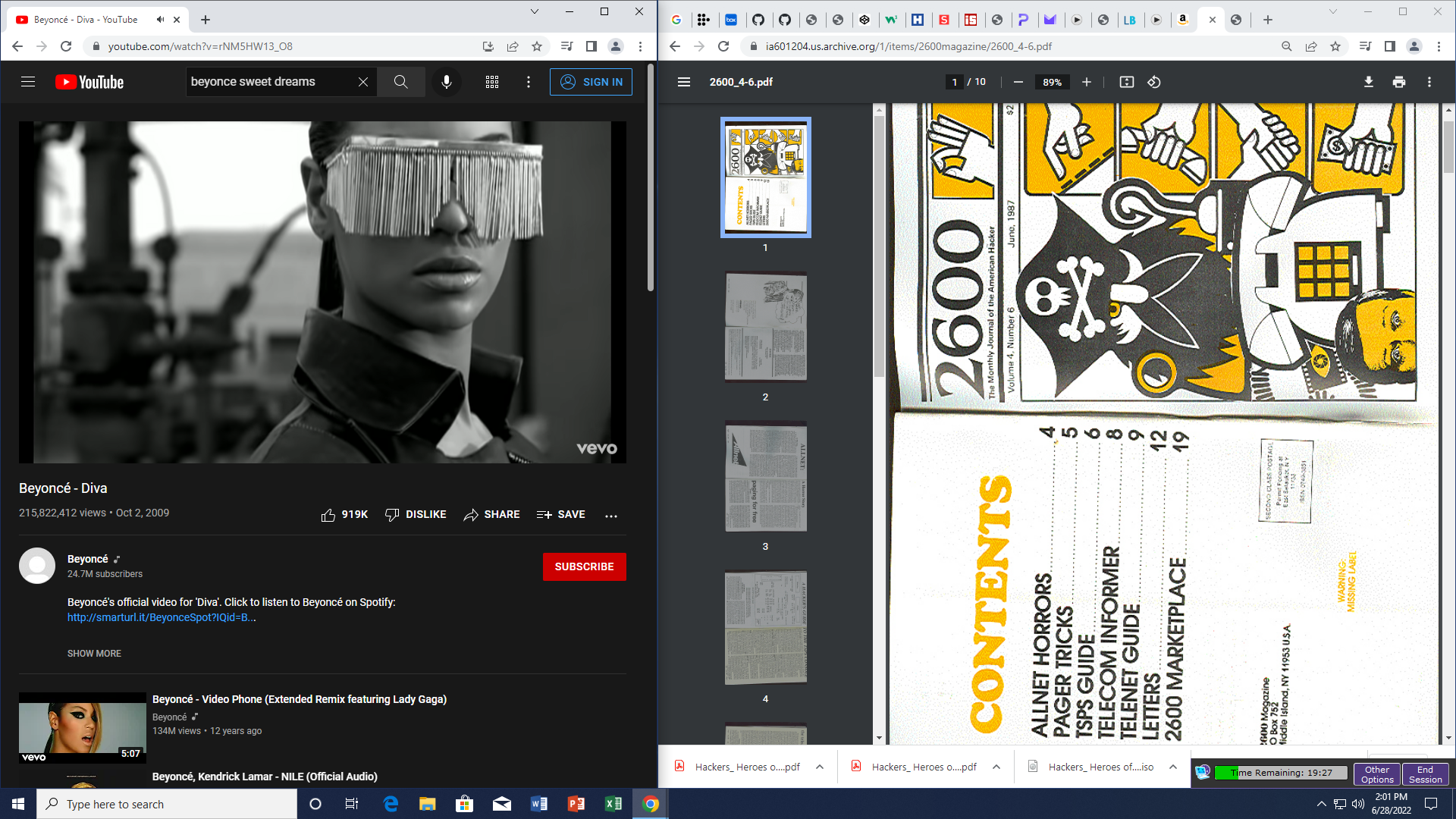Open the video's more actions menu
The height and width of the screenshot is (819, 1456).
click(x=611, y=516)
